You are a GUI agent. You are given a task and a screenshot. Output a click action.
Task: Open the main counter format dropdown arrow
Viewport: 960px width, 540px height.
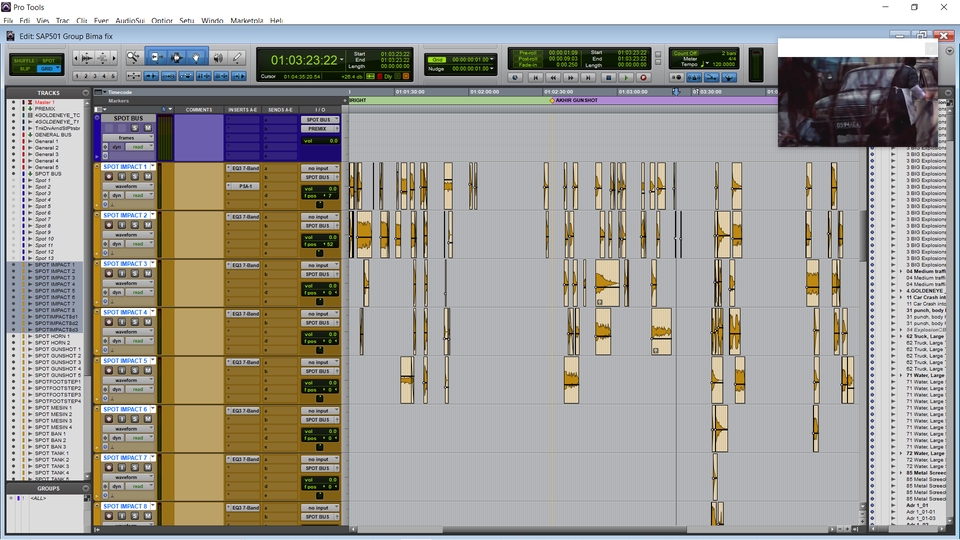click(342, 59)
